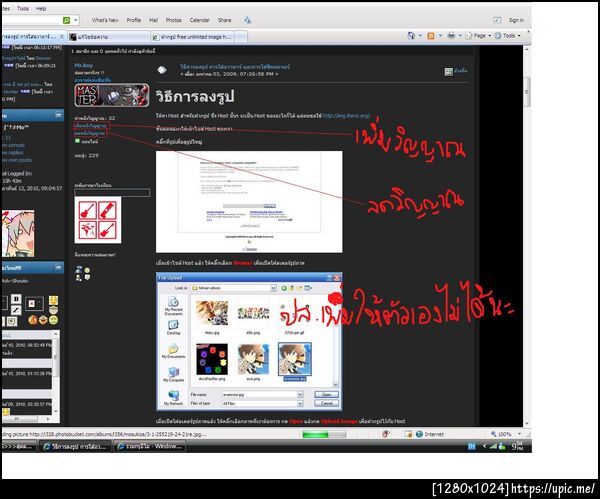
Task: Click the icon left of Sign in
Action: 497,20
